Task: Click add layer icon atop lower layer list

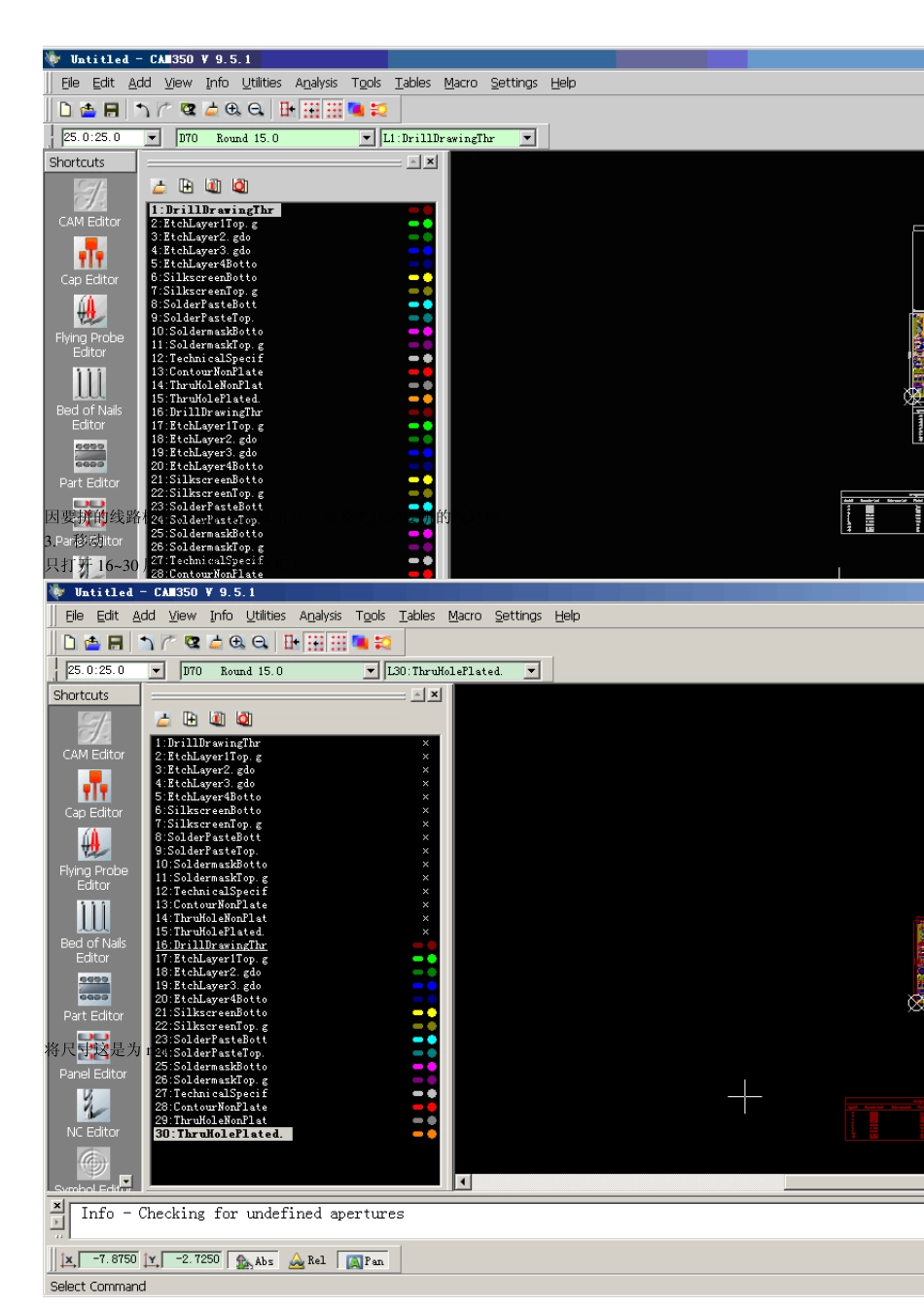Action: click(191, 719)
